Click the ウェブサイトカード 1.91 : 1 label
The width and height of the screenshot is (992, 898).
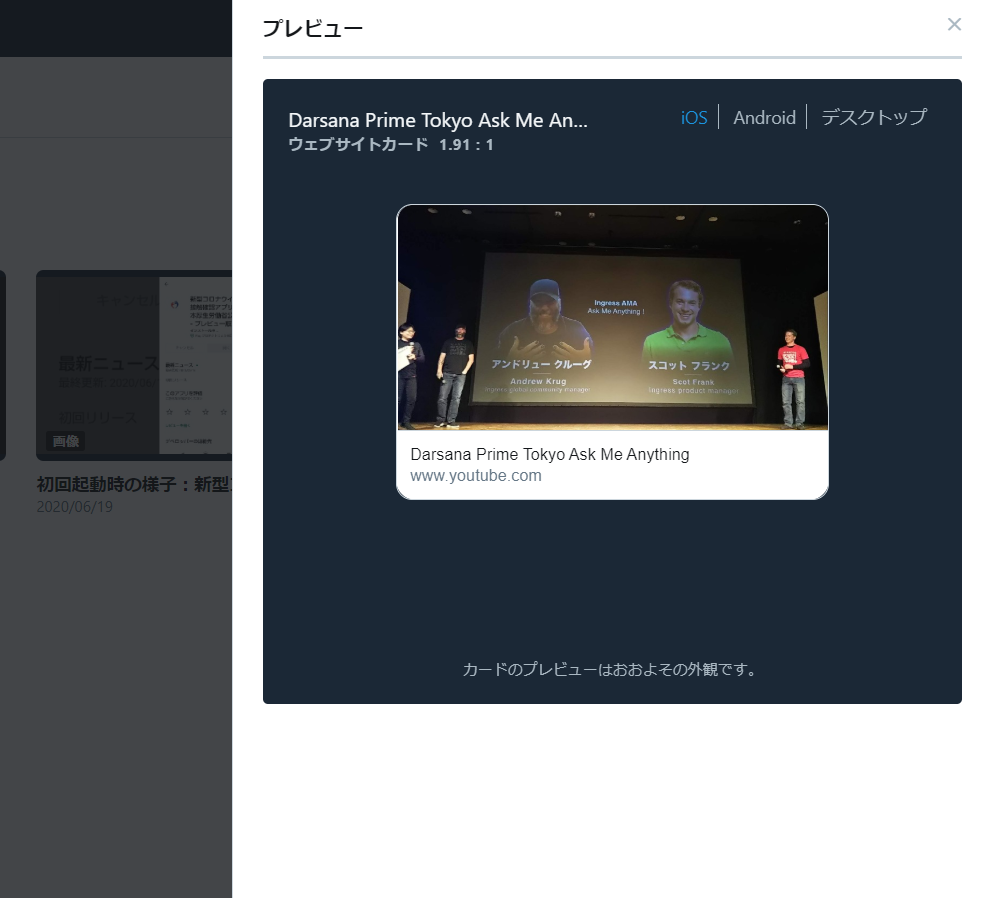pyautogui.click(x=390, y=145)
